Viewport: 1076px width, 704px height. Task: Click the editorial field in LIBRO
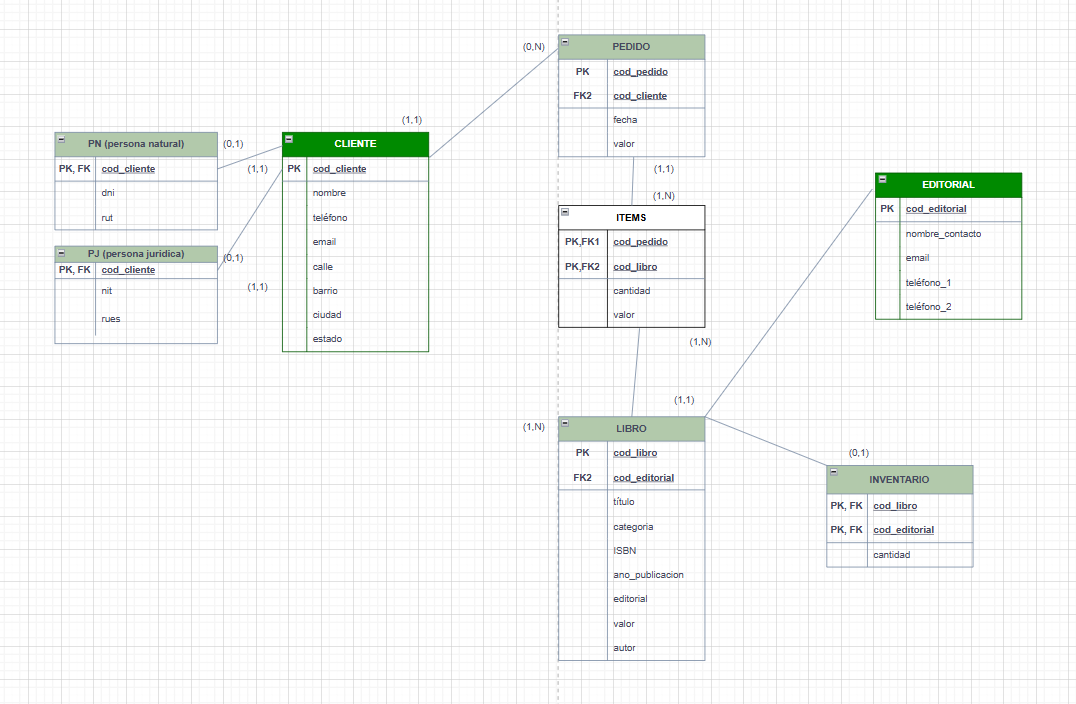point(630,599)
